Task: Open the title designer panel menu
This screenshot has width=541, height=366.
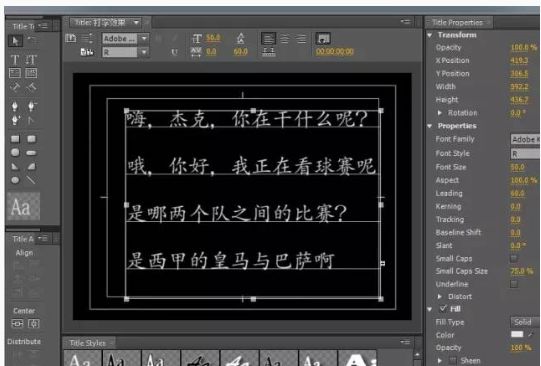Action: tap(405, 22)
